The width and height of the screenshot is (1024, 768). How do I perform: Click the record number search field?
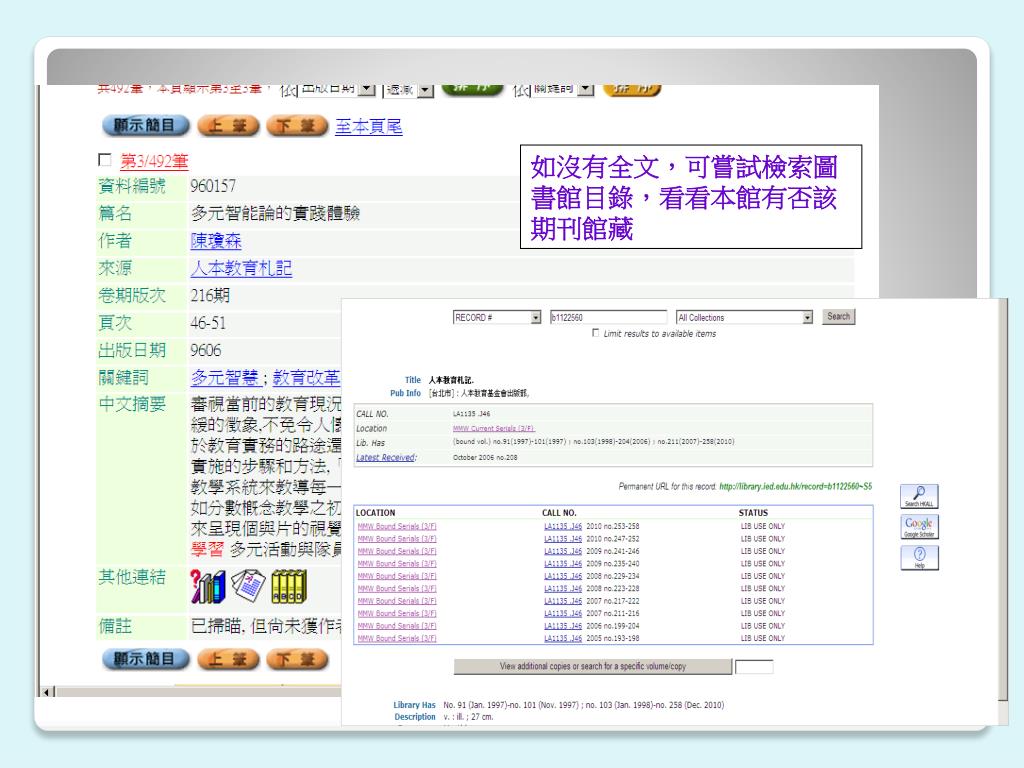(x=608, y=318)
